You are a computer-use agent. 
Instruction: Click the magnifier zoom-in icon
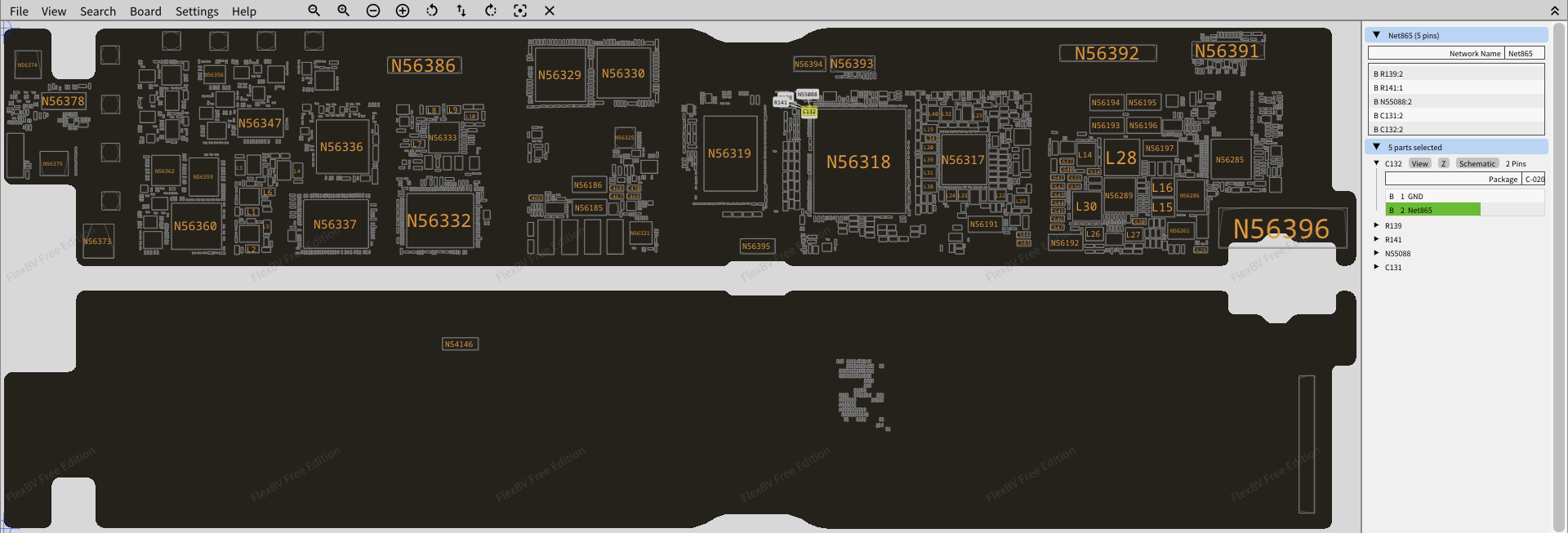pyautogui.click(x=343, y=11)
